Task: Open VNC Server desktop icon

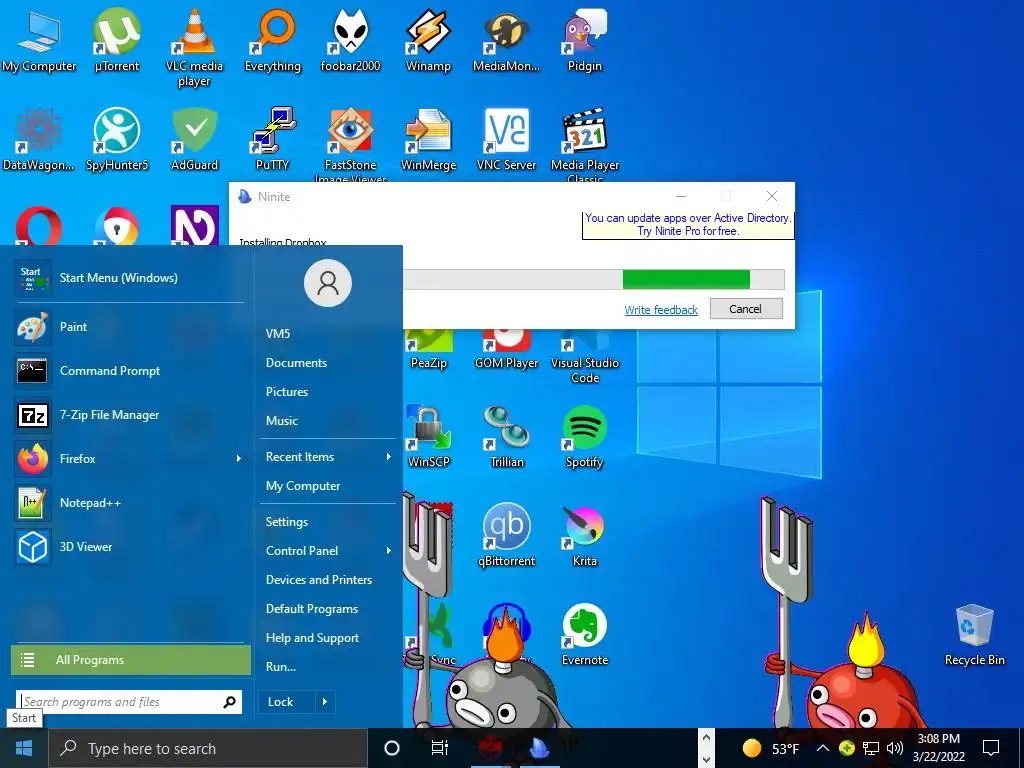Action: (x=507, y=139)
